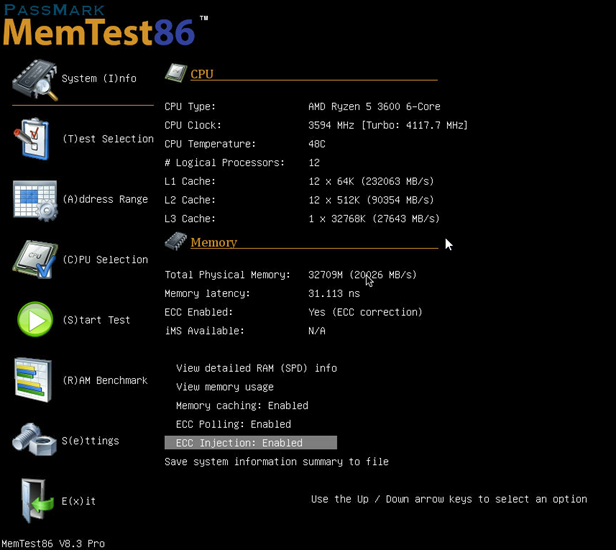Open the System Info chip icon
Viewport: 616px width, 550px height.
click(35, 80)
